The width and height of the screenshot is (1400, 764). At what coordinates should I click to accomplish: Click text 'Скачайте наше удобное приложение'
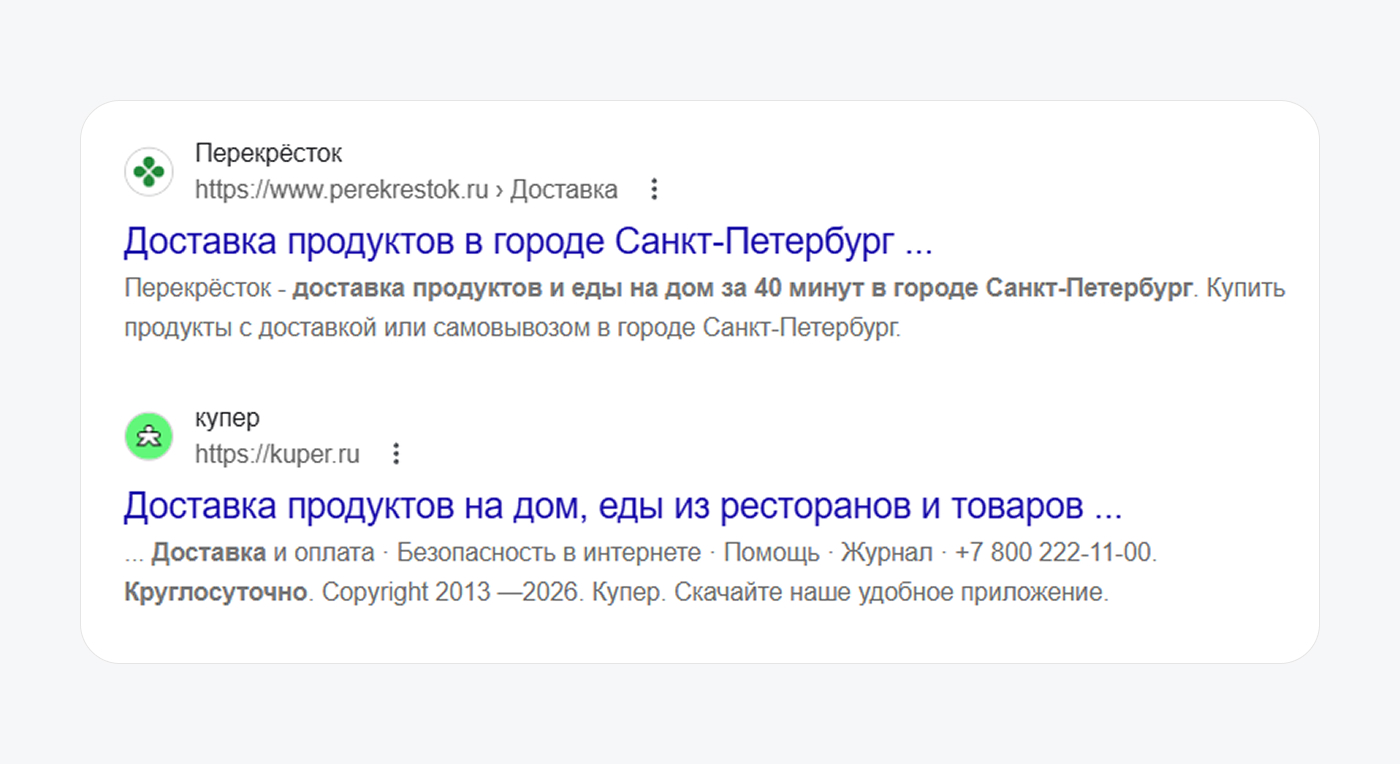pos(889,592)
